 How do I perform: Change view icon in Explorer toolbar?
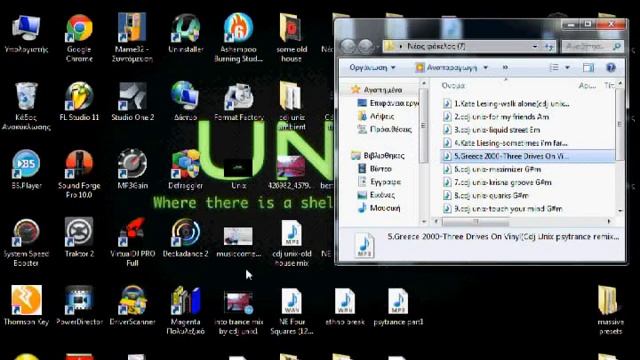click(x=554, y=67)
